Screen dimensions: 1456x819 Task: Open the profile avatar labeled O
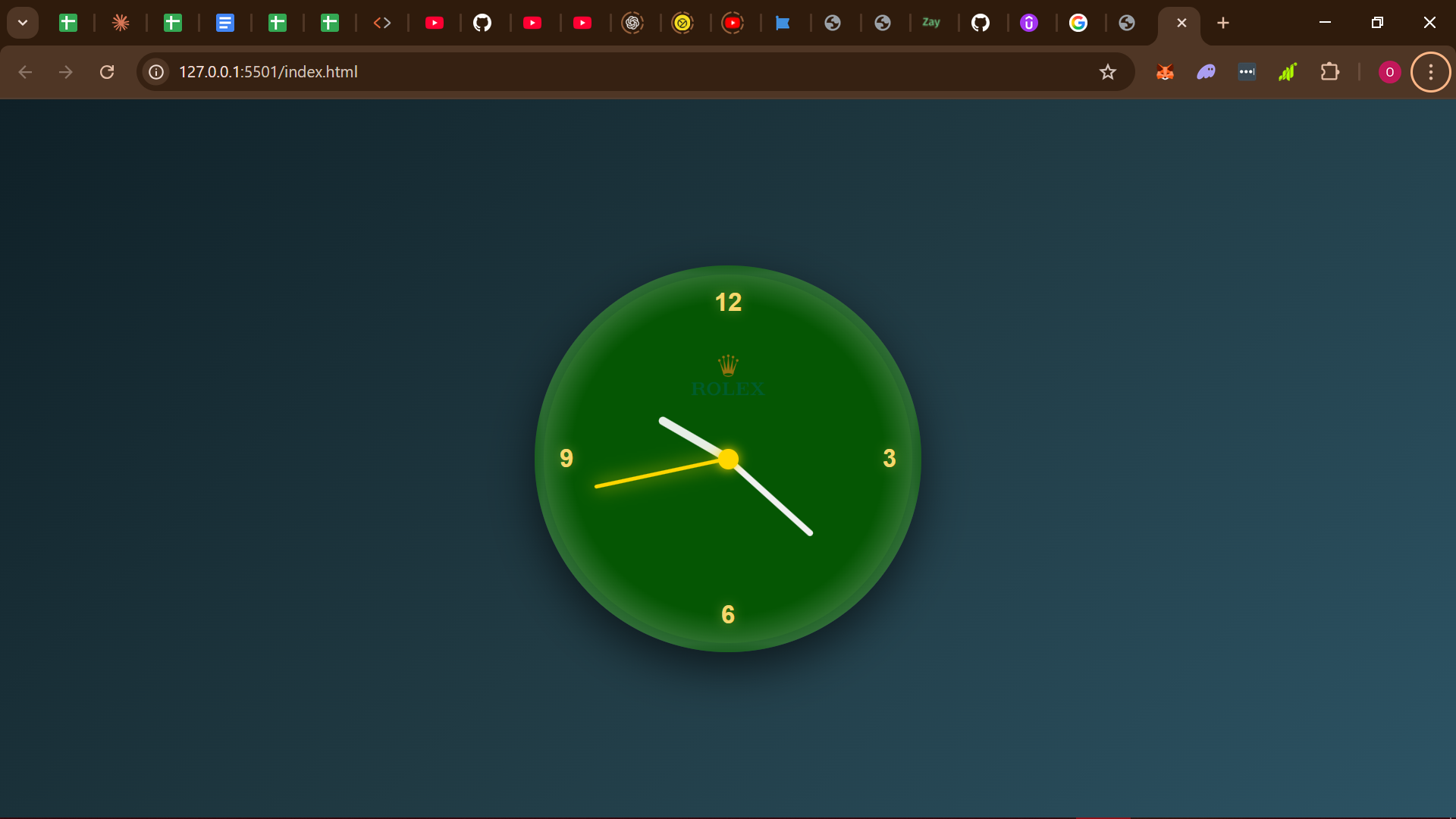(x=1389, y=72)
